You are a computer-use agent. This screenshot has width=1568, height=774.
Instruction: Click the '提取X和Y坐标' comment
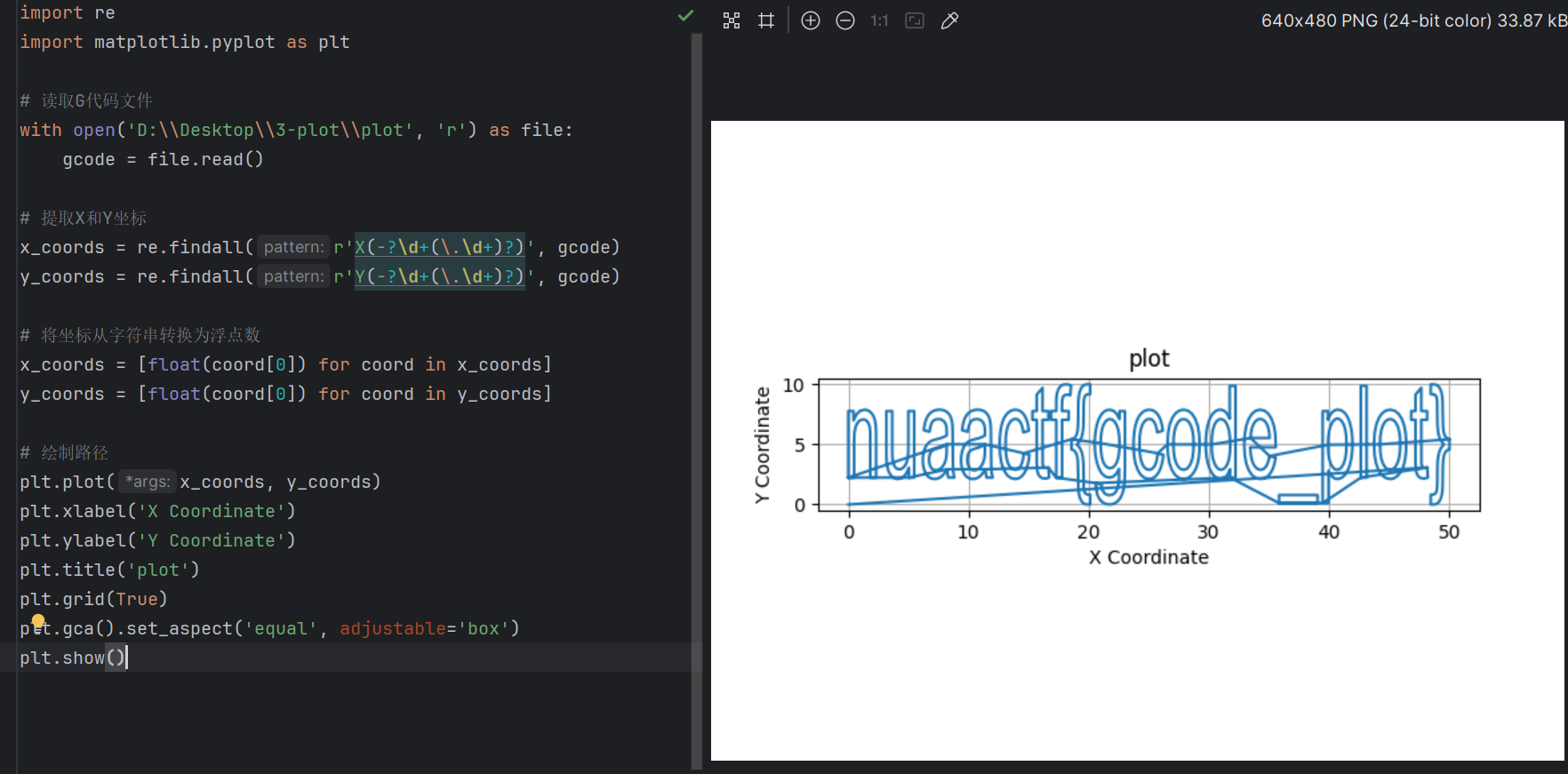[84, 218]
